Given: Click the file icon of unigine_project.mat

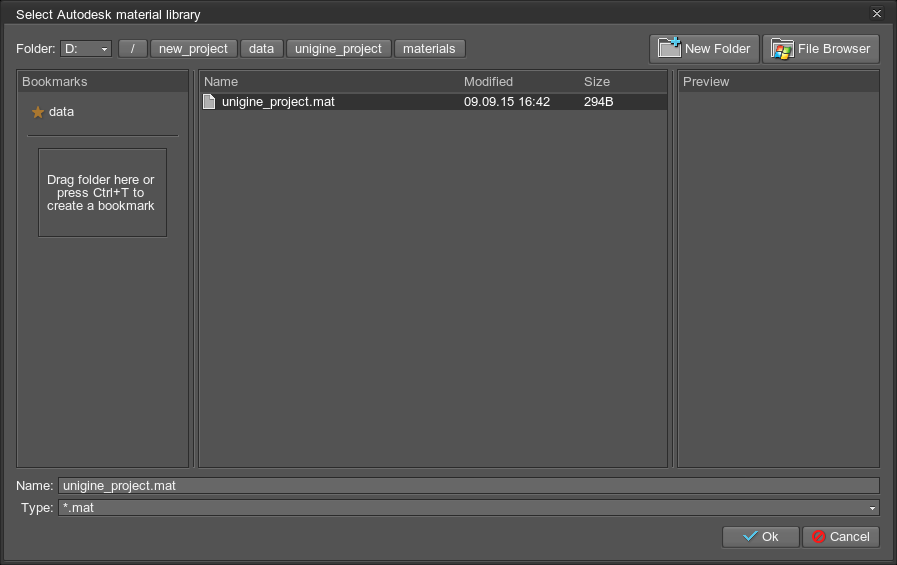Looking at the screenshot, I should click(210, 102).
